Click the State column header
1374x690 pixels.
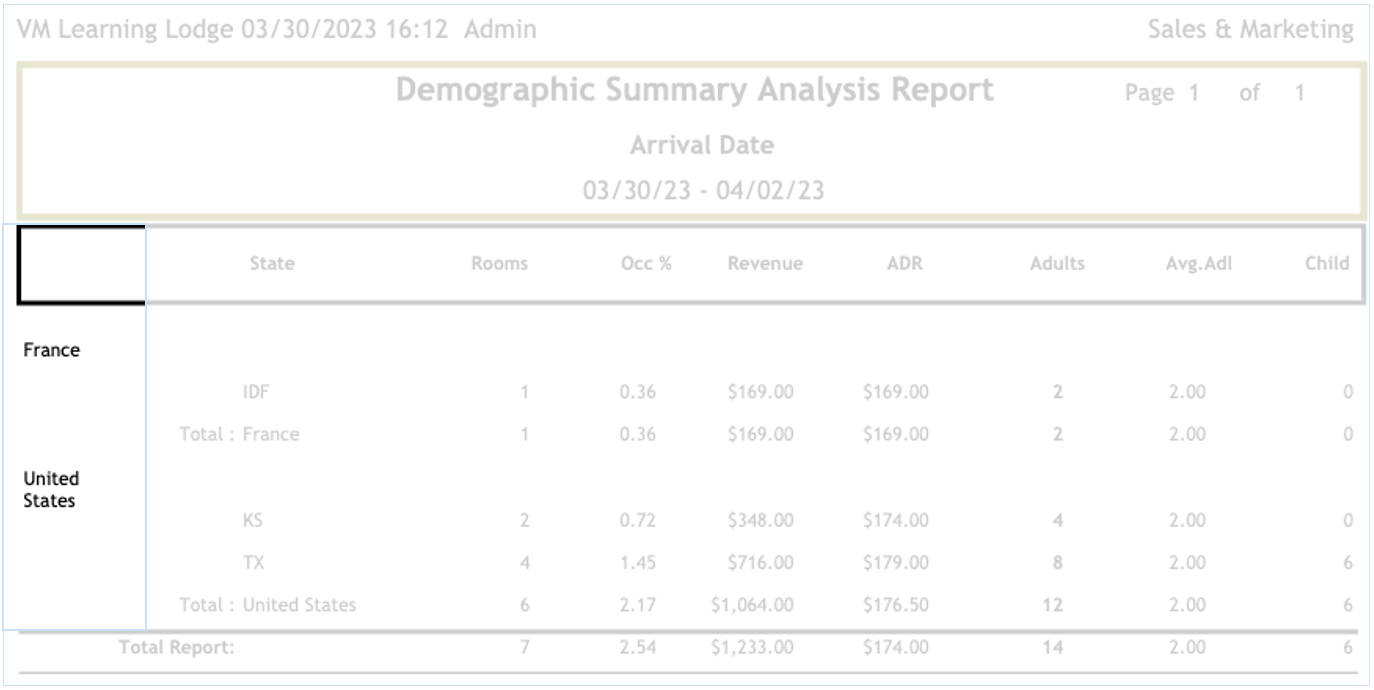(x=272, y=264)
